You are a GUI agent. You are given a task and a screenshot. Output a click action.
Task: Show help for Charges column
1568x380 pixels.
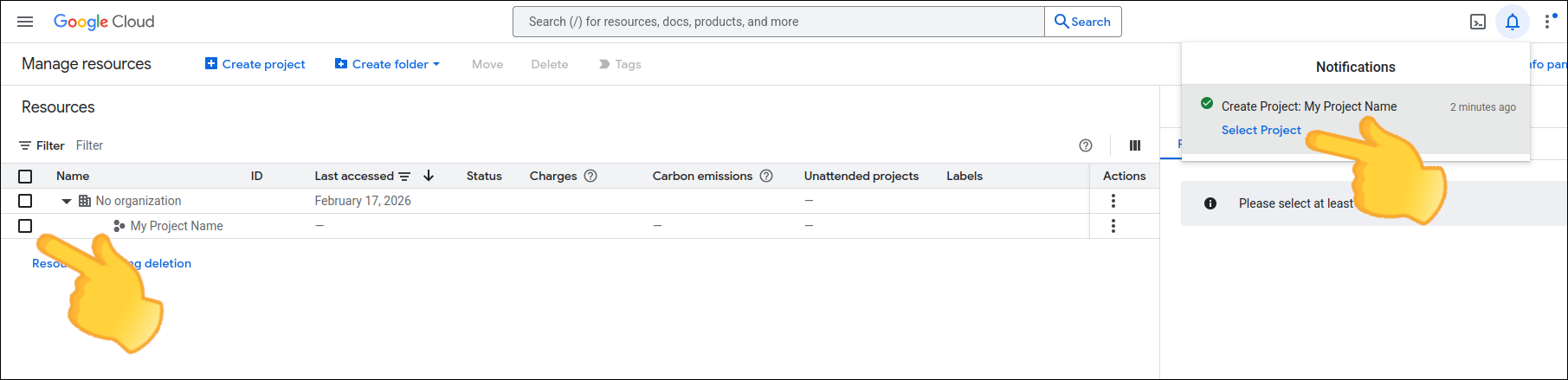click(590, 176)
